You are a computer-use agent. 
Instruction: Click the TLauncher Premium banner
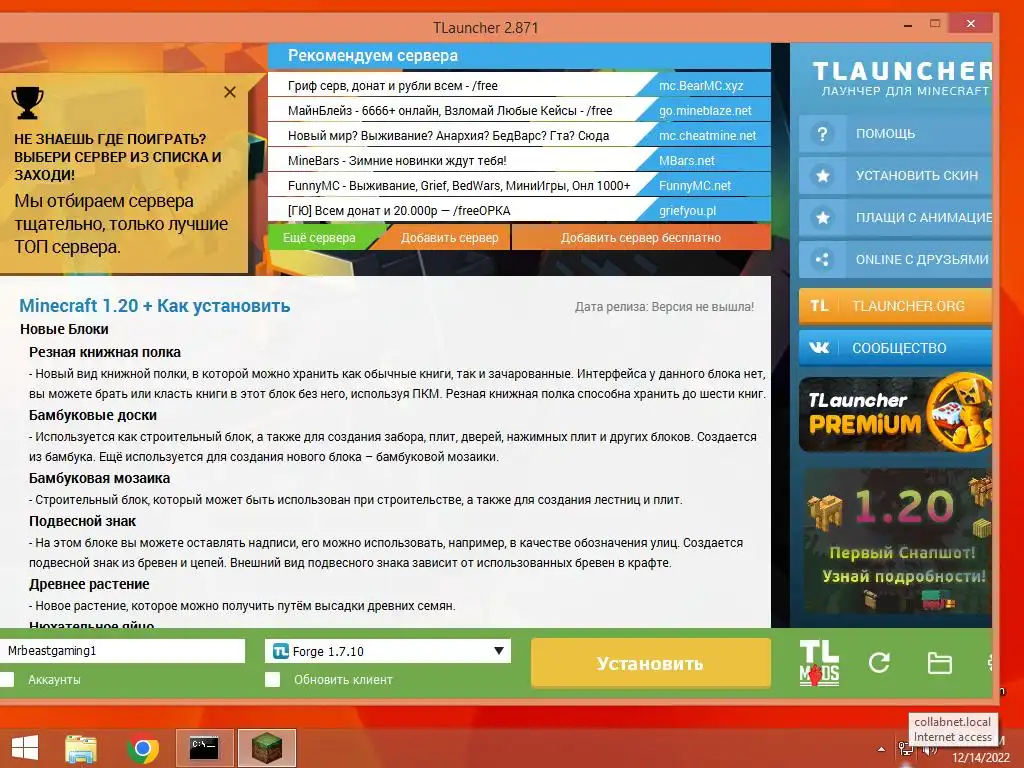[x=895, y=413]
